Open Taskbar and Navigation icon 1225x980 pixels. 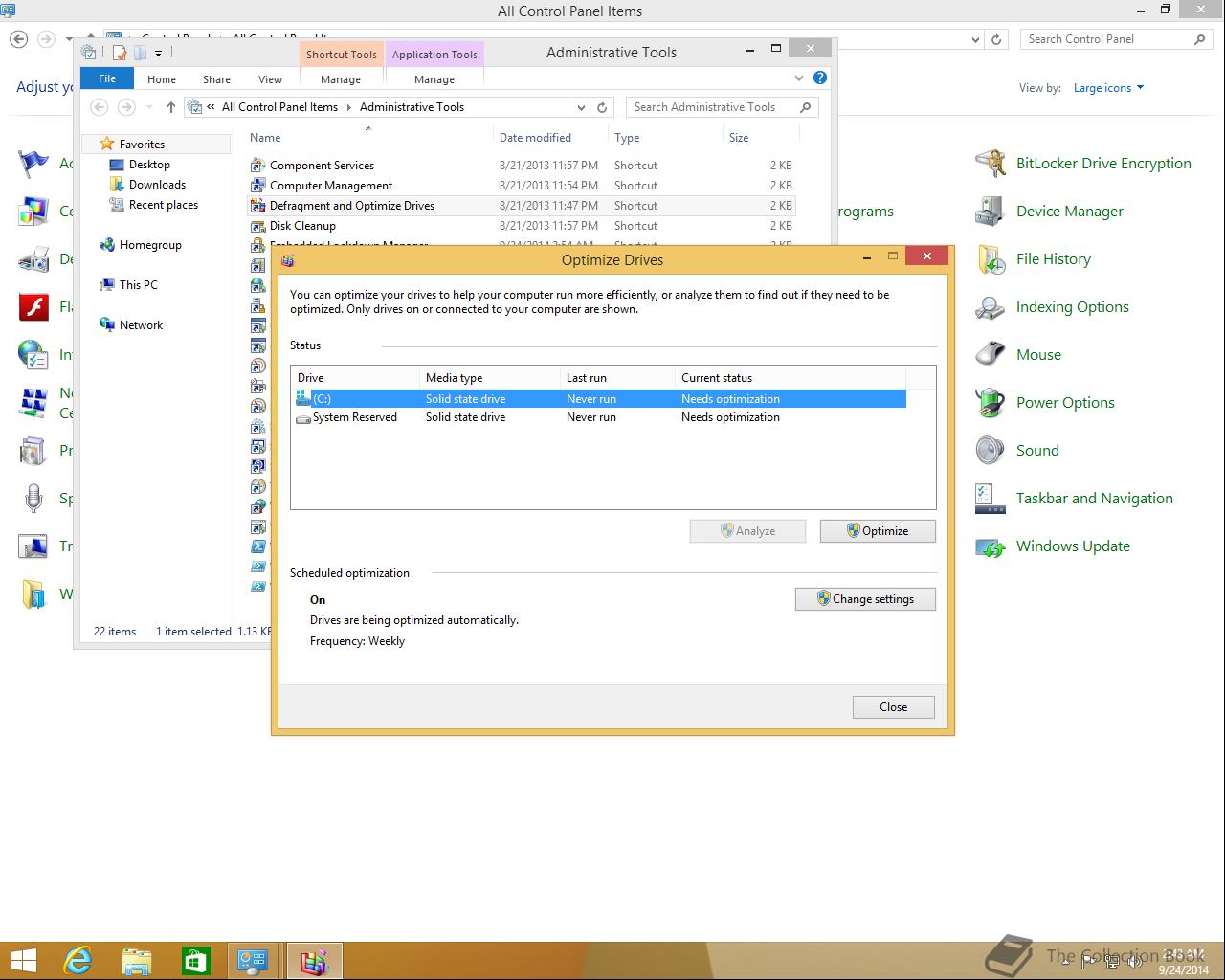(991, 499)
